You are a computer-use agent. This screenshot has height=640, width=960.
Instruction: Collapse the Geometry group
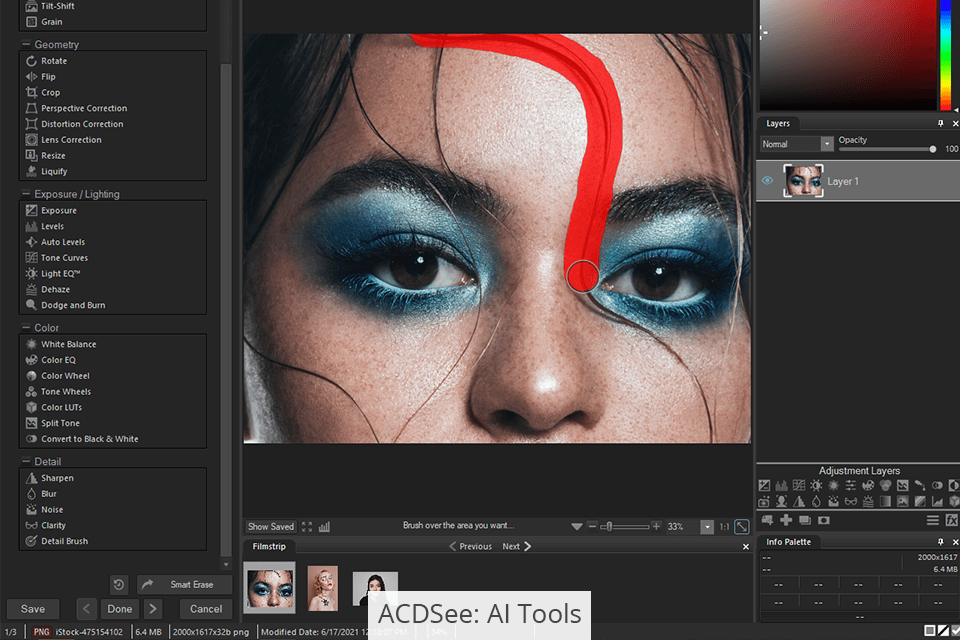click(x=26, y=44)
